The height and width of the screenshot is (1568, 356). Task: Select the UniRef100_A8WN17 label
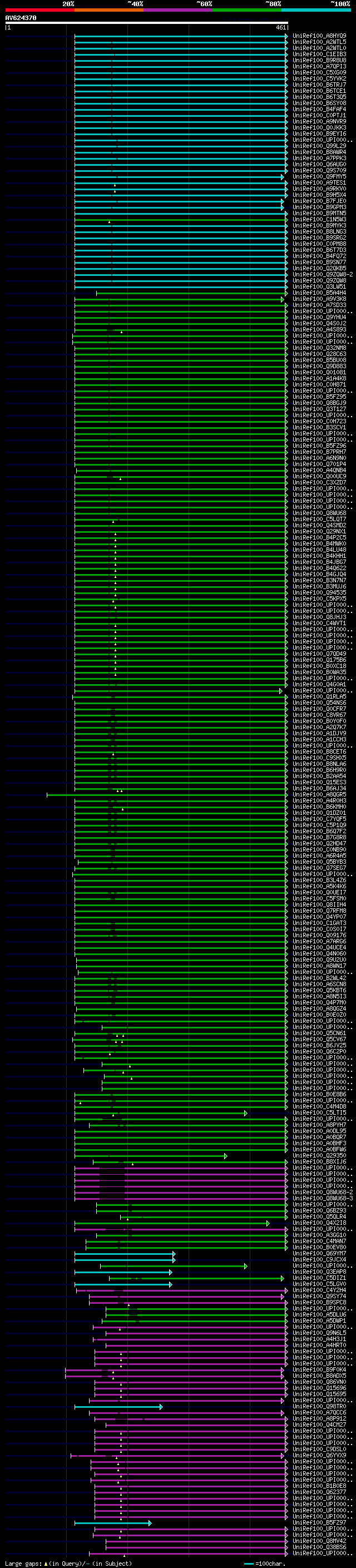tap(319, 966)
